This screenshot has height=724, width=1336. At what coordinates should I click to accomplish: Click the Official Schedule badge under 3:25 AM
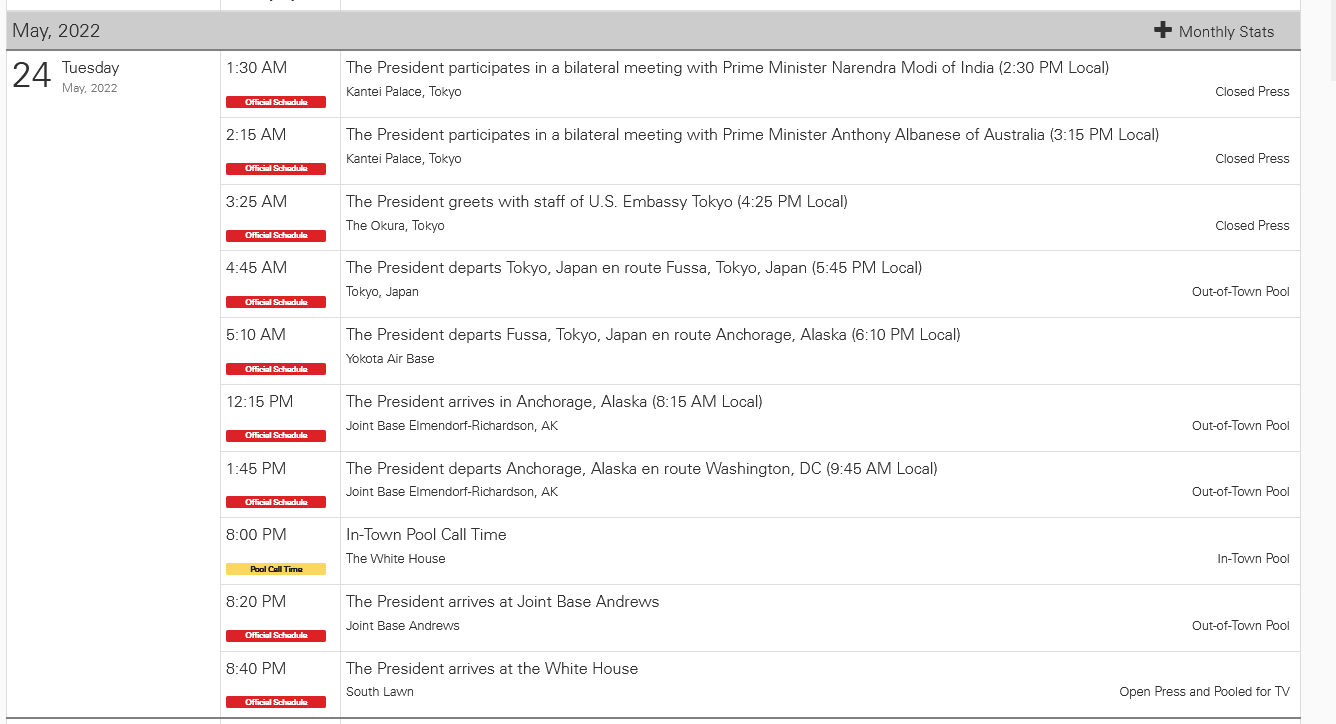pos(276,236)
